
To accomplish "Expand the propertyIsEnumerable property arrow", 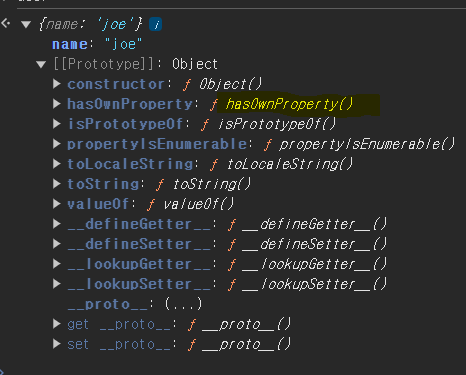I will tap(57, 144).
